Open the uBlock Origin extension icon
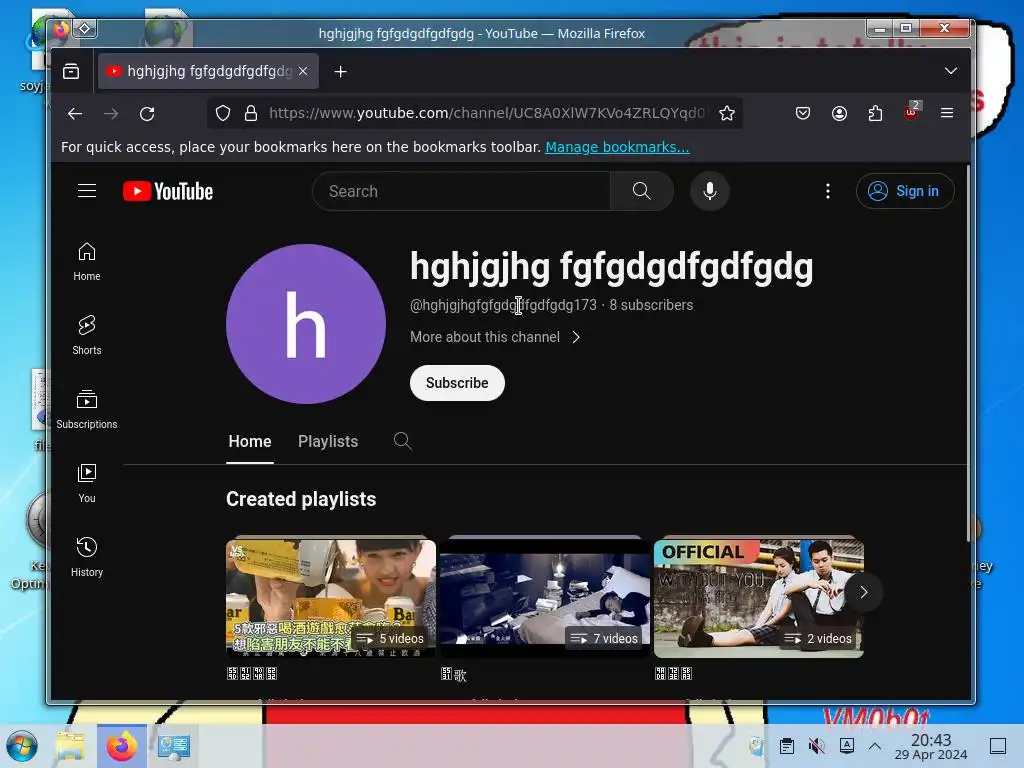Viewport: 1024px width, 768px height. pos(912,112)
